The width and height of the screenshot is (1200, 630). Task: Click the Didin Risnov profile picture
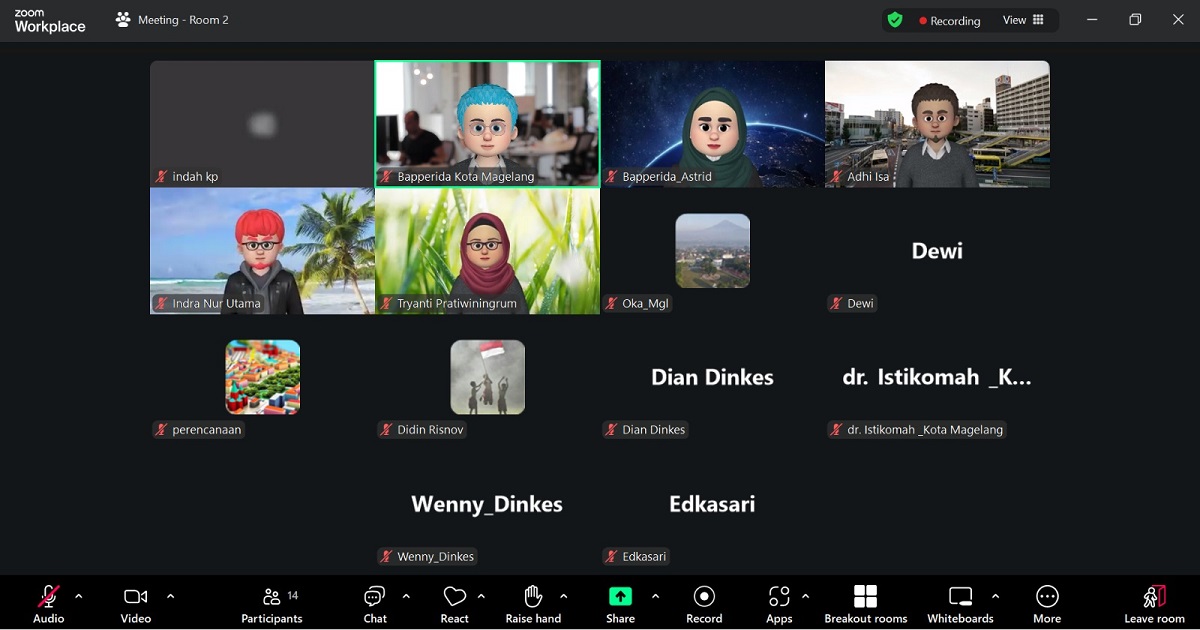pyautogui.click(x=487, y=377)
